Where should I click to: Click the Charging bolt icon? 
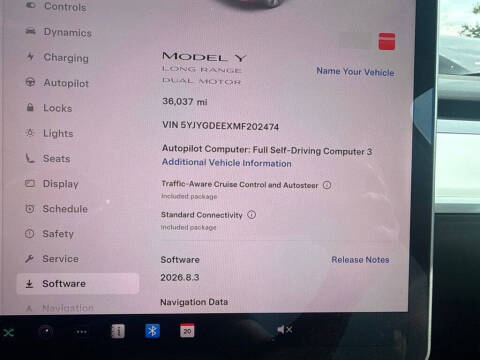tap(30, 56)
